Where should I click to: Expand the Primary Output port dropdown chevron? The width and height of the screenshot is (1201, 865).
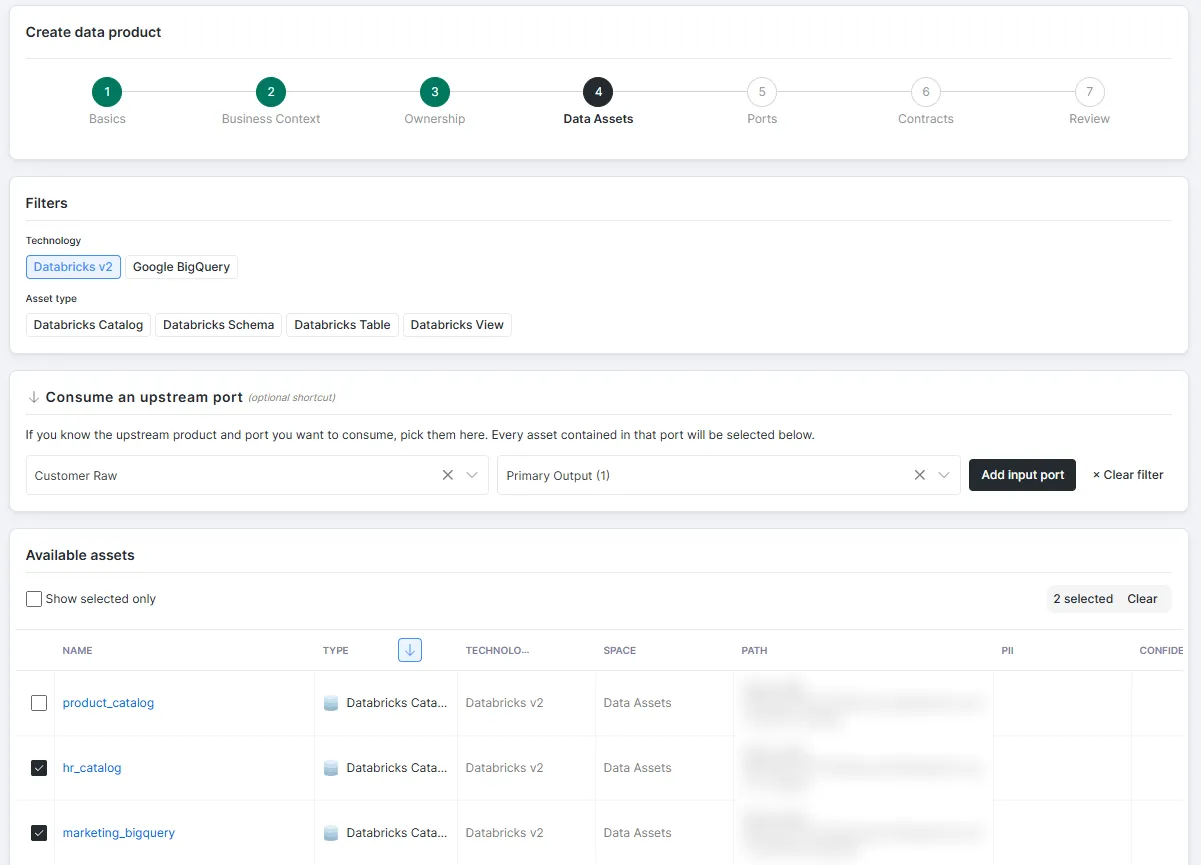coord(944,475)
